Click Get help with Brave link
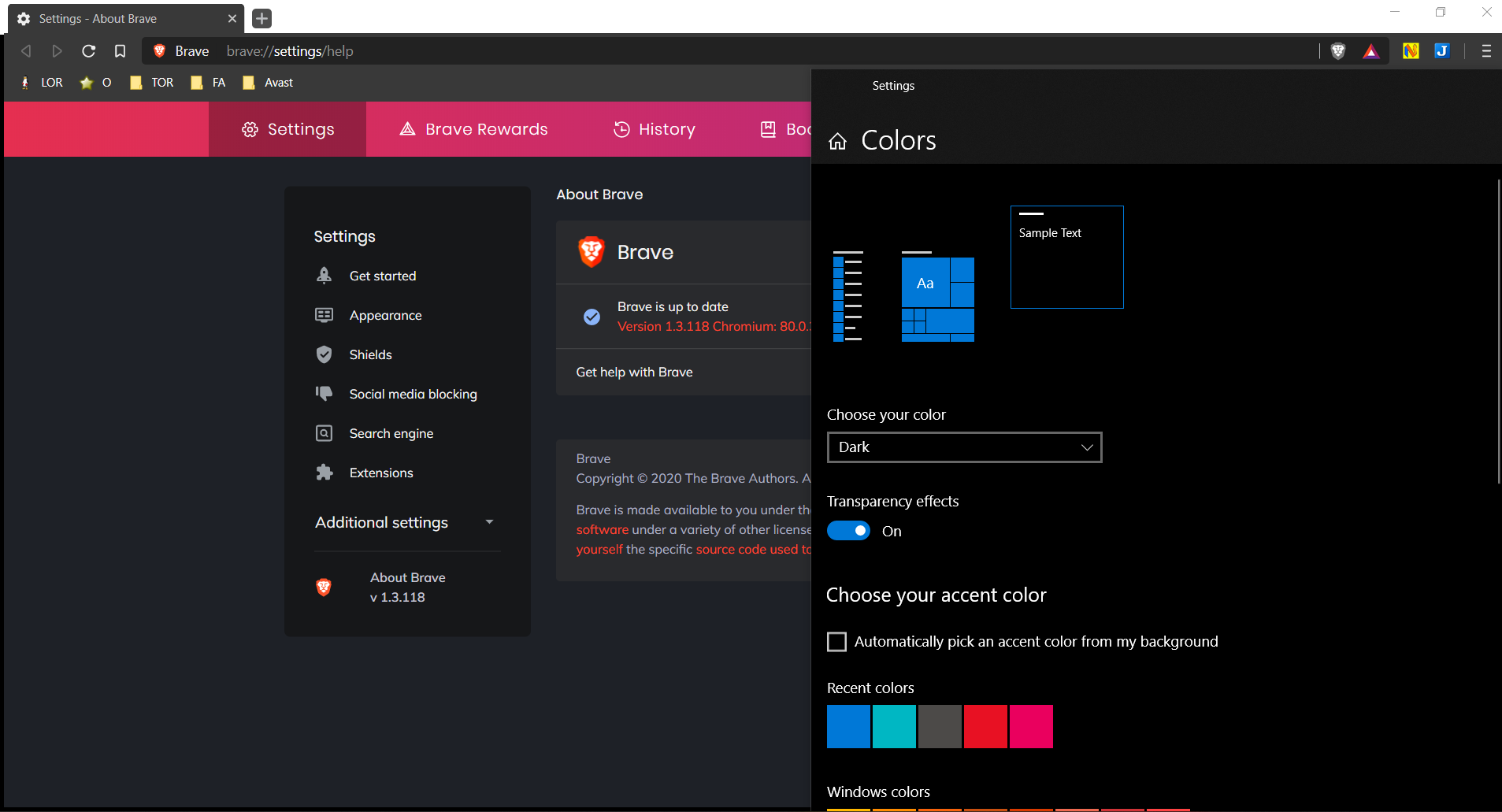 click(634, 372)
